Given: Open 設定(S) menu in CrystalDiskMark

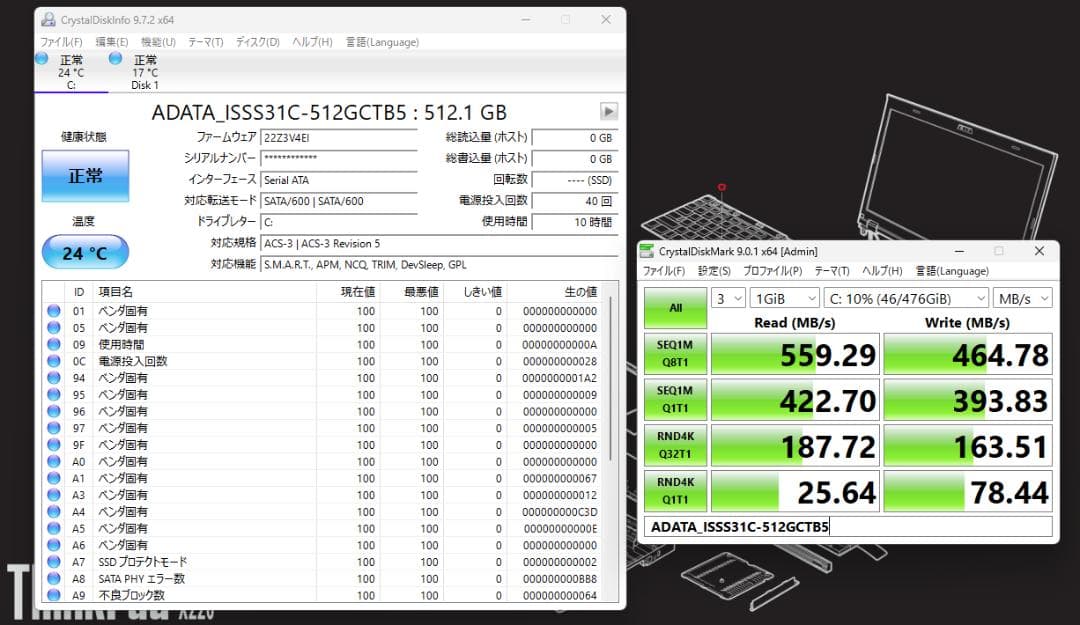Looking at the screenshot, I should [x=714, y=271].
